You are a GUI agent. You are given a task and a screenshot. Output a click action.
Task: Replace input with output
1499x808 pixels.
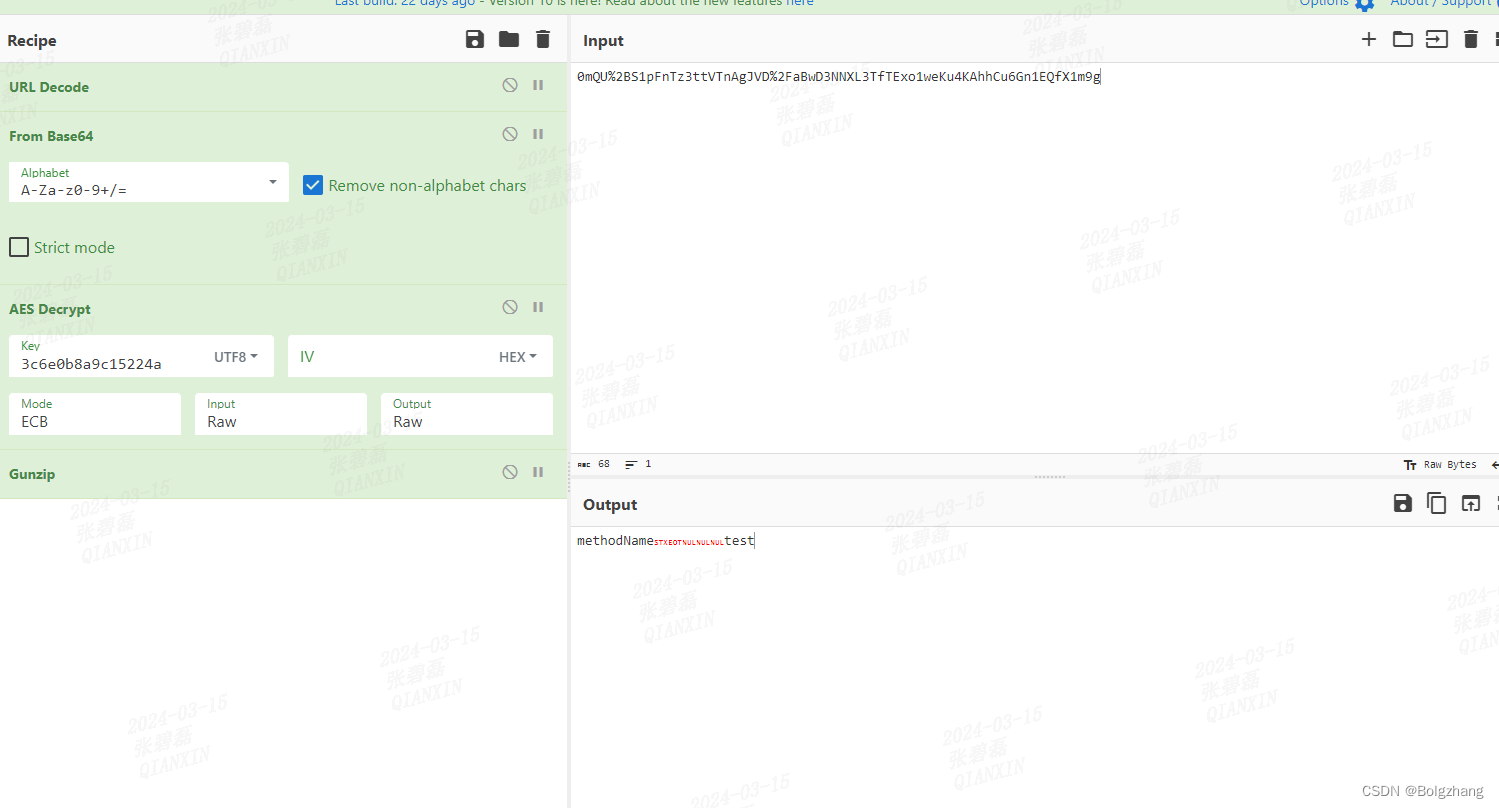1470,503
